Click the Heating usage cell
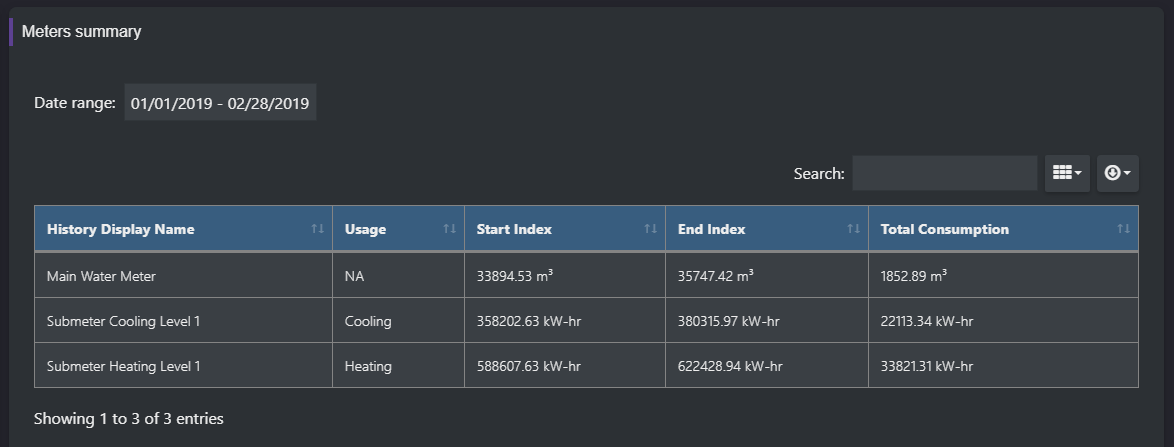Screen dimensions: 1174x447 point(368,366)
